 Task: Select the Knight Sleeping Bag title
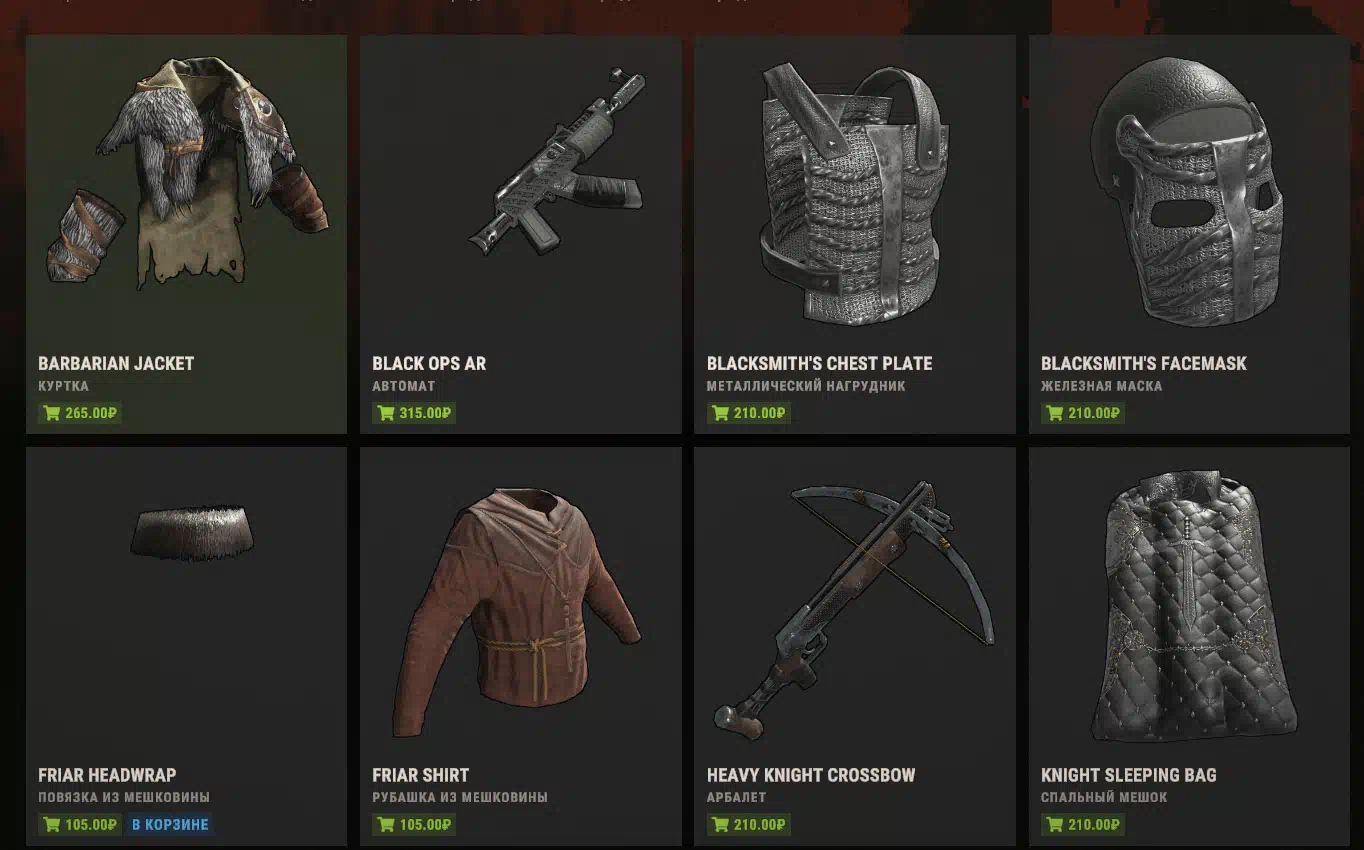1129,775
